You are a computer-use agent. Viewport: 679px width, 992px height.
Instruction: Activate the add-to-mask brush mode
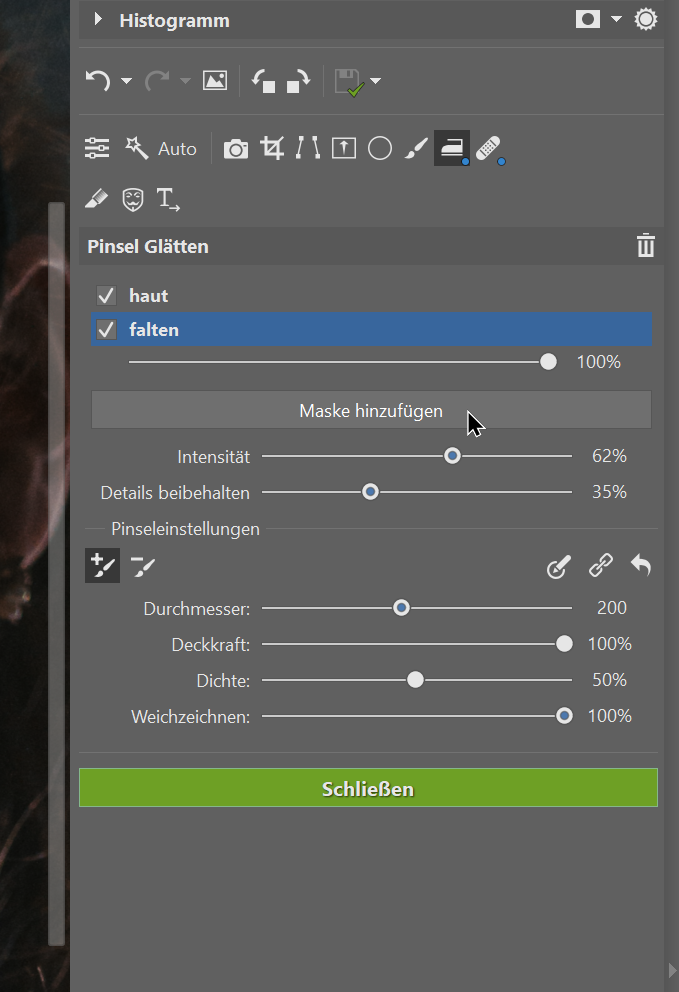pos(103,565)
